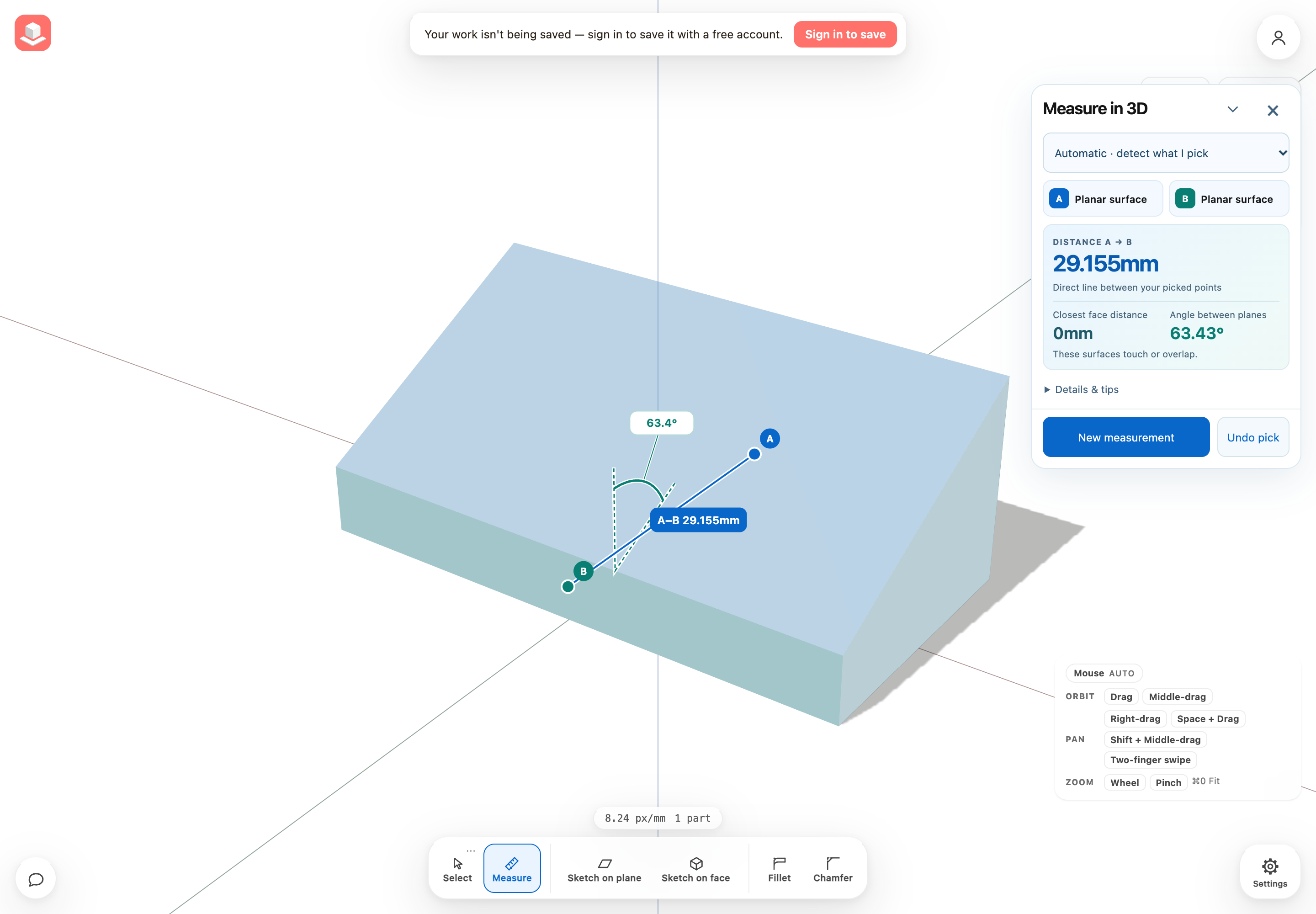Viewport: 1316px width, 914px height.
Task: Collapse the Measure in 3D panel chevron
Action: click(x=1232, y=109)
